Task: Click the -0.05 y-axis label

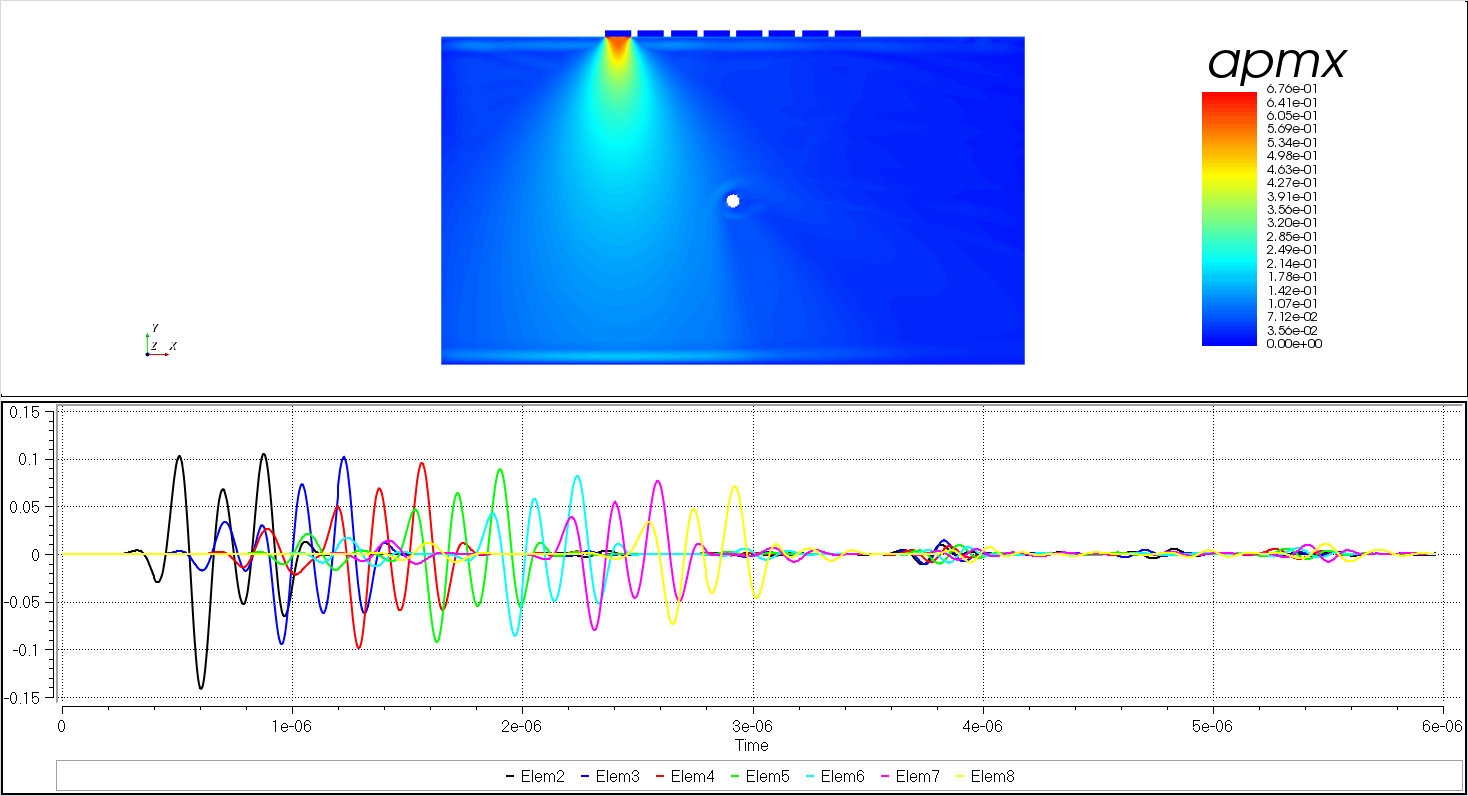Action: click(x=23, y=602)
